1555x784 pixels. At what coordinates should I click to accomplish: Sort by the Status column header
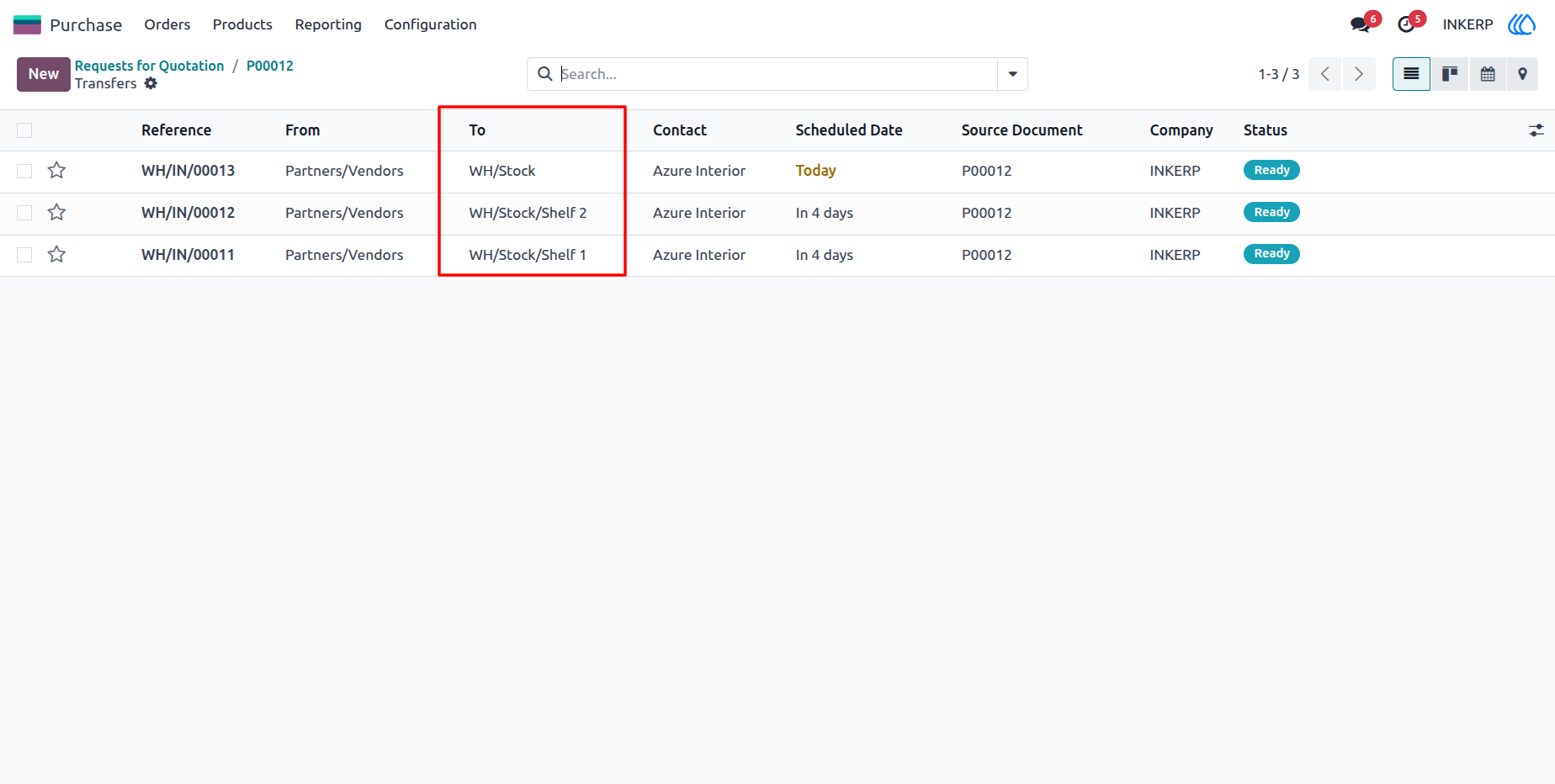[1266, 130]
